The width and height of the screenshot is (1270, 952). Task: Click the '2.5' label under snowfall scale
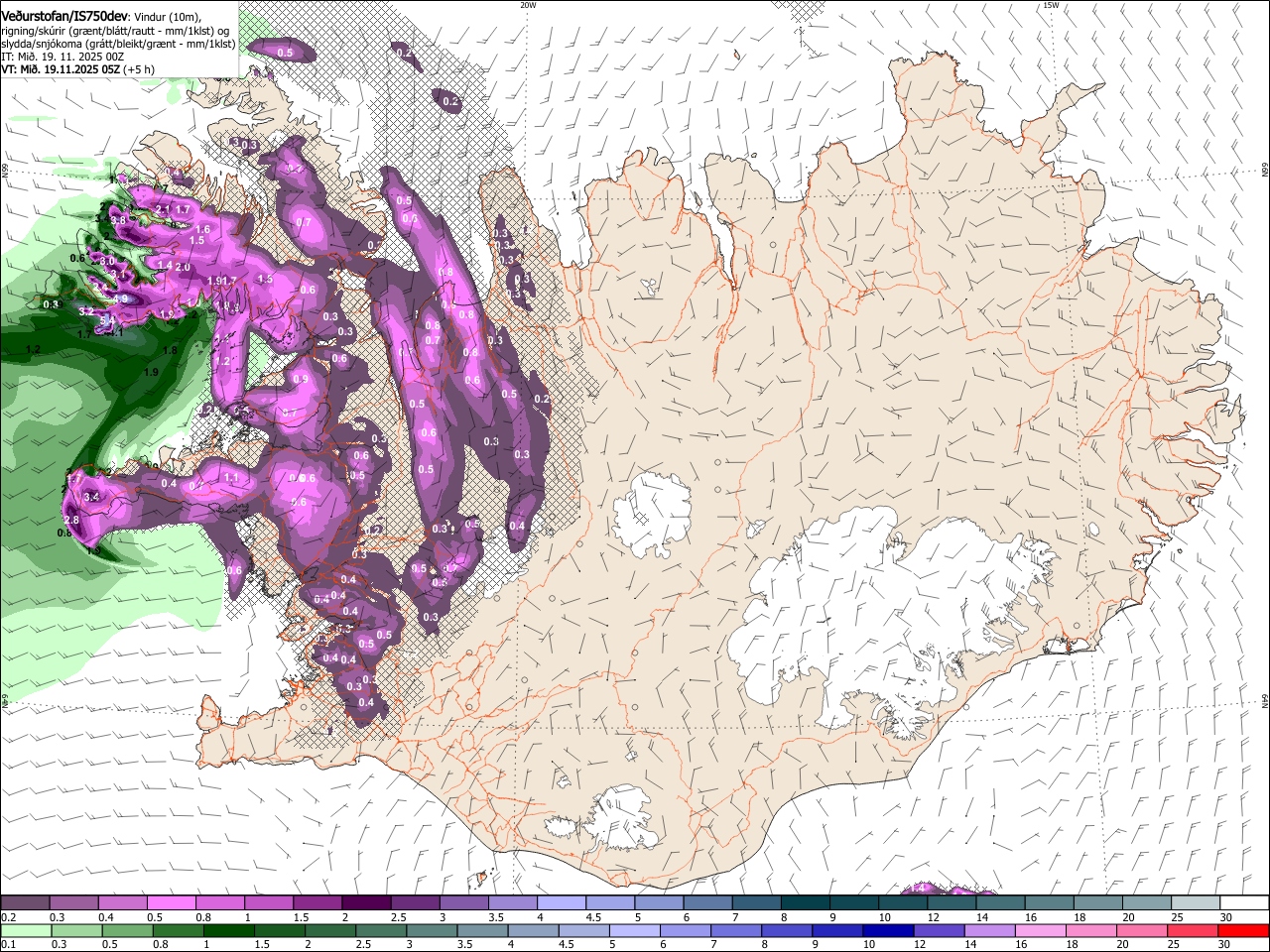399,917
